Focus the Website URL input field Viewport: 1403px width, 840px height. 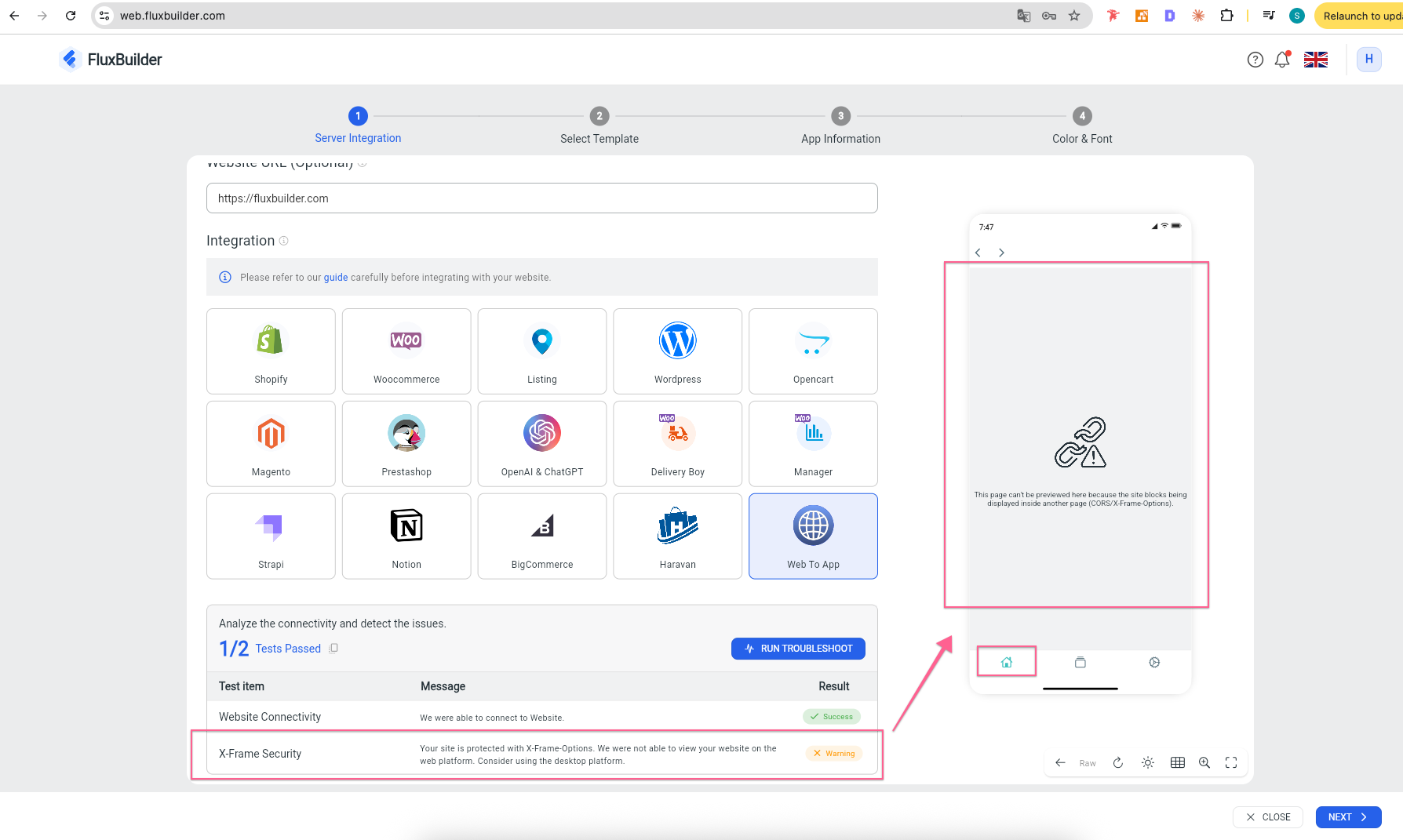pos(542,198)
